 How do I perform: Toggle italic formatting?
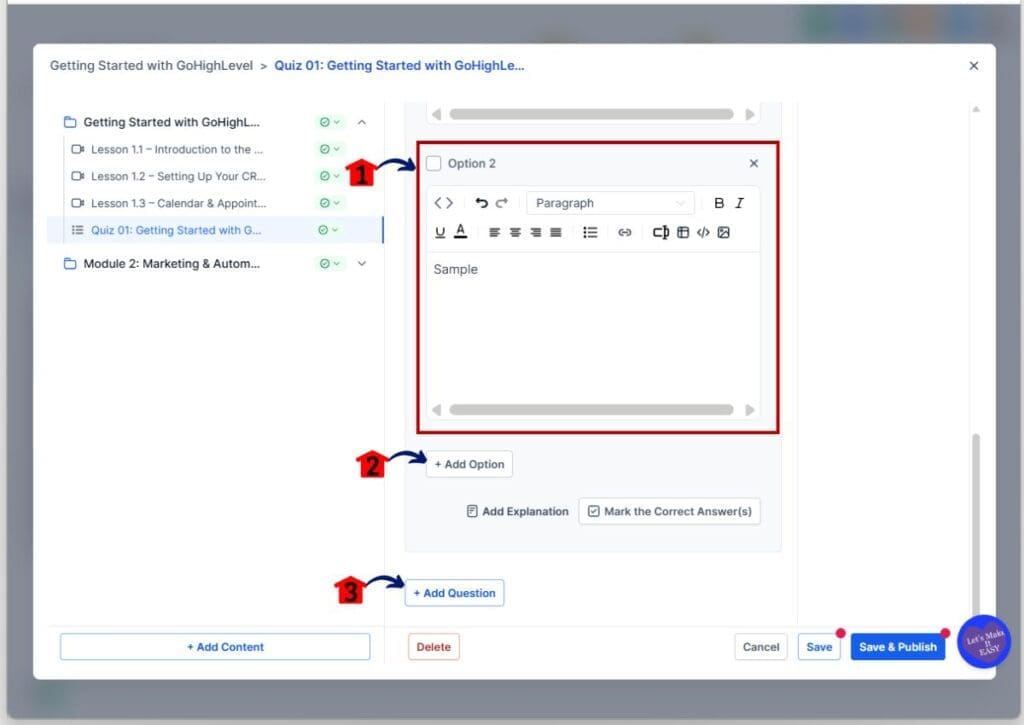pos(739,203)
